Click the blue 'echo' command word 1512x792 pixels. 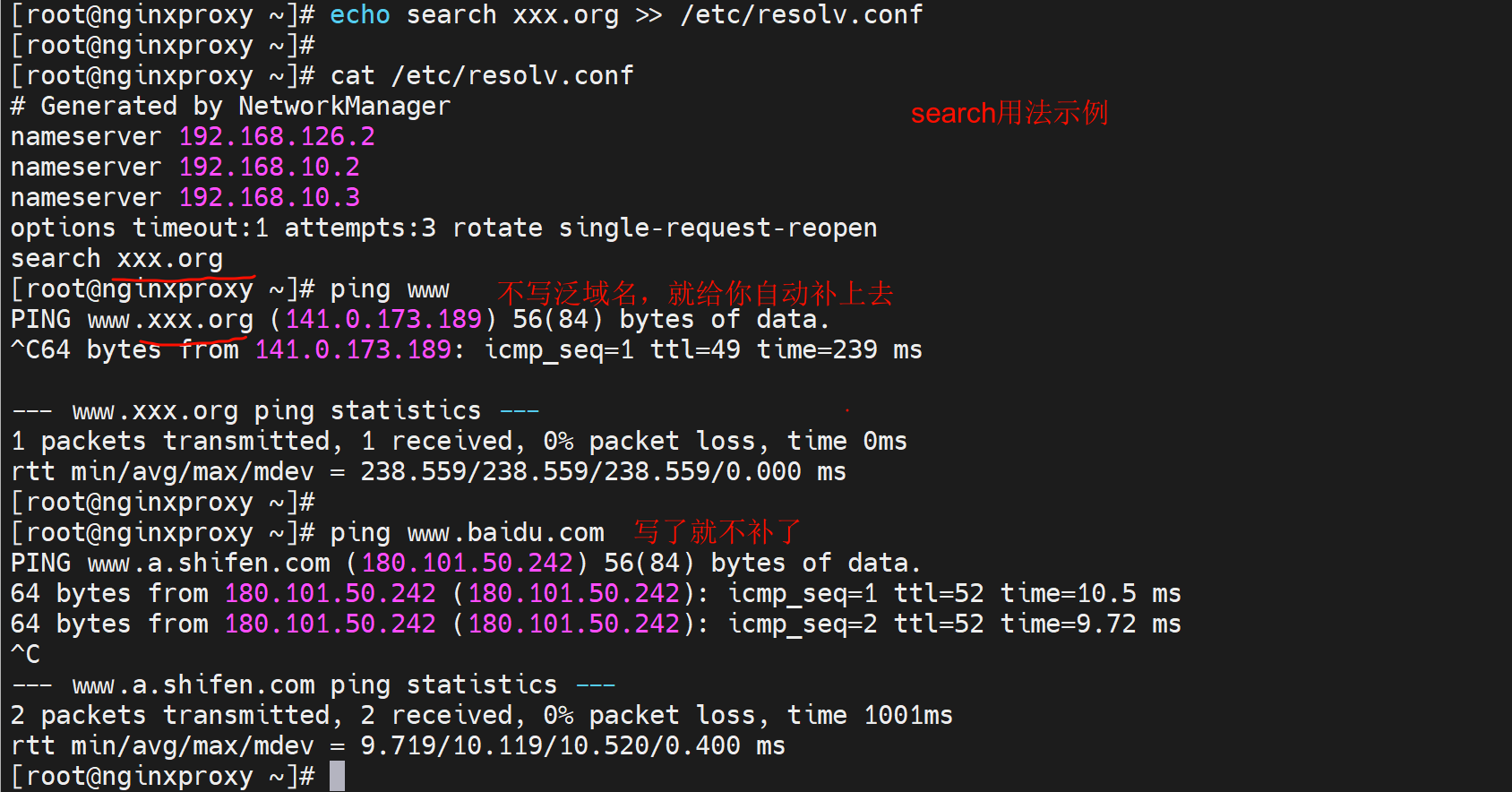[x=359, y=15]
